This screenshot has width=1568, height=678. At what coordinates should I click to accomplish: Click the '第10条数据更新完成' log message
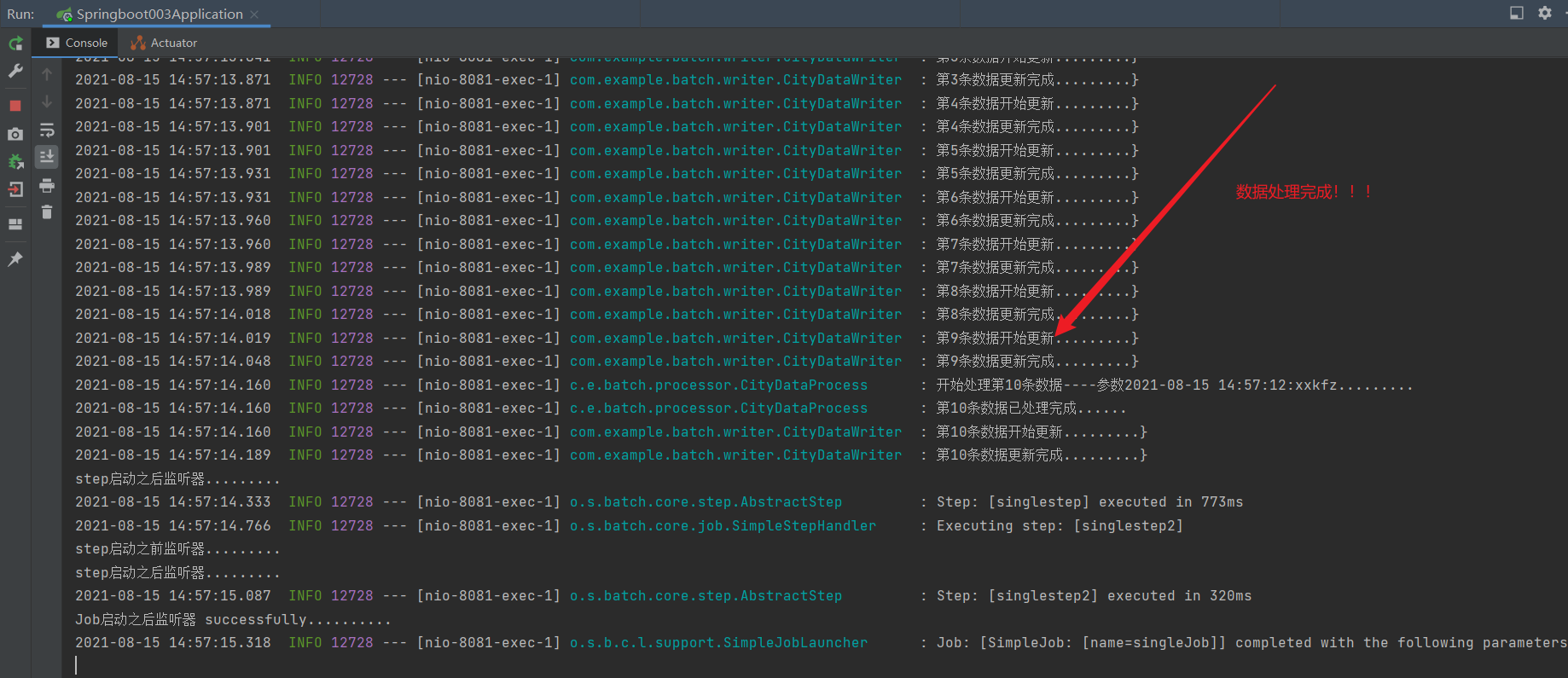1042,455
